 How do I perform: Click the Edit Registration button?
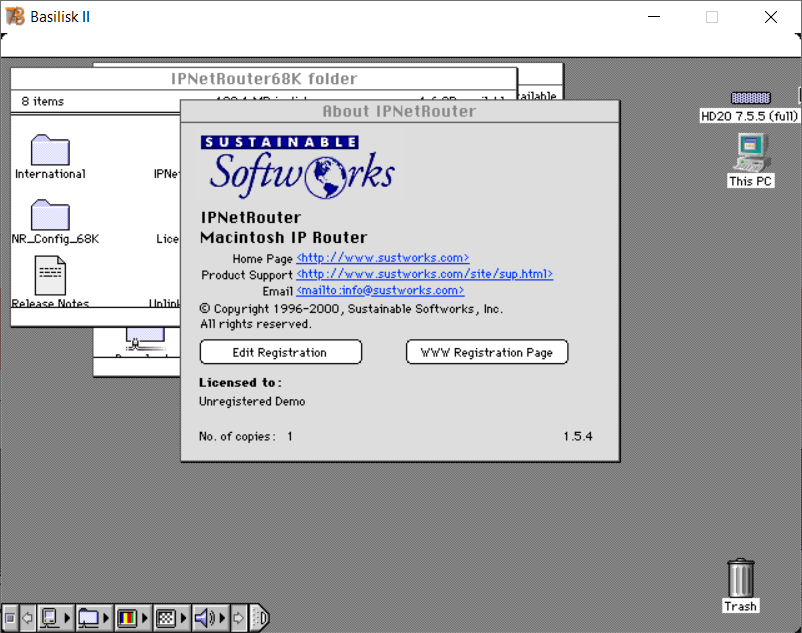(x=280, y=352)
